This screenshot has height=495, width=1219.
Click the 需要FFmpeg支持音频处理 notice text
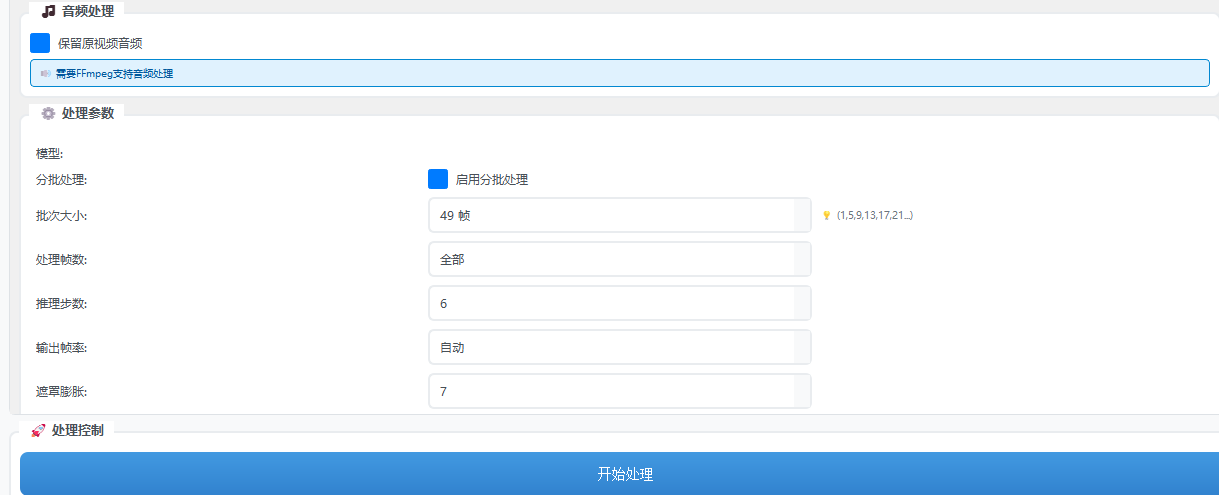[115, 73]
